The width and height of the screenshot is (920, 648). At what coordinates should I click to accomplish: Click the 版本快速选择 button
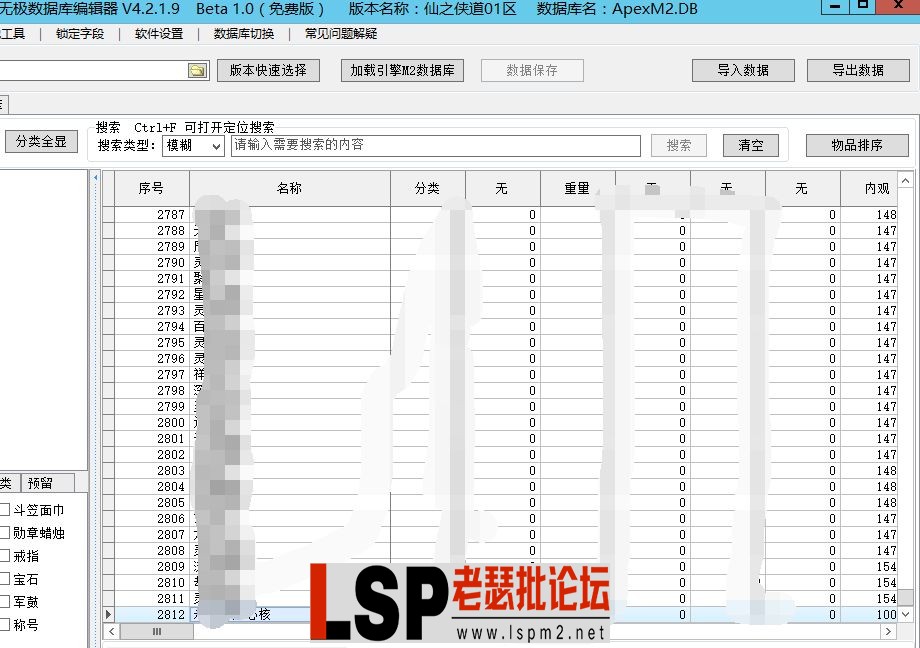[268, 70]
